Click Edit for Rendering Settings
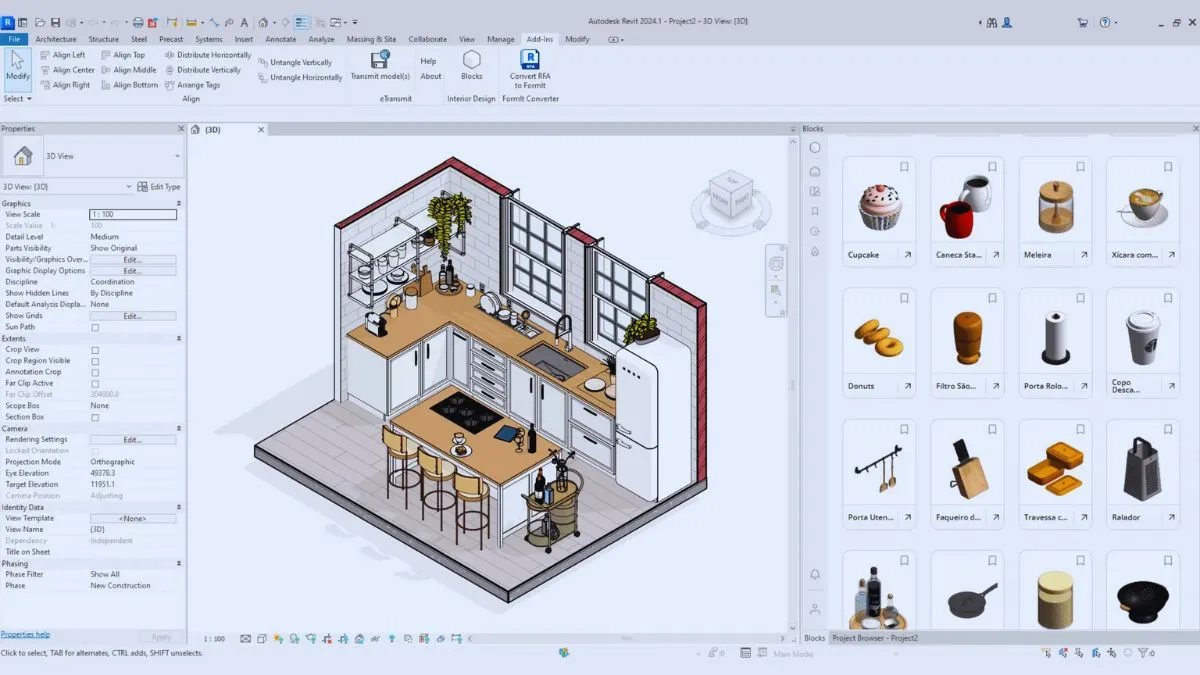1200x675 pixels. coord(132,439)
